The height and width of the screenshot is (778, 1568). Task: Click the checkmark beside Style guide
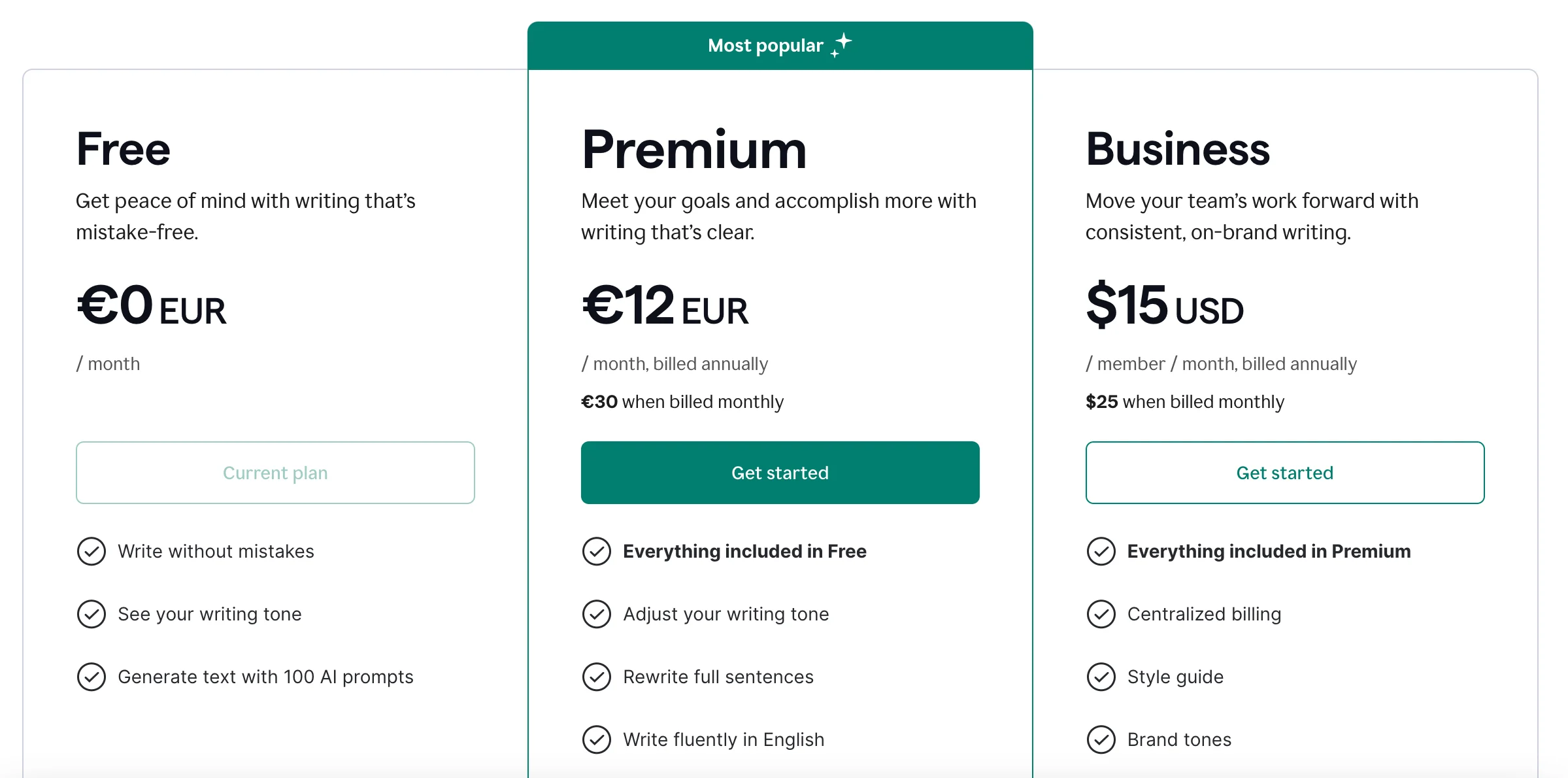coord(1101,677)
